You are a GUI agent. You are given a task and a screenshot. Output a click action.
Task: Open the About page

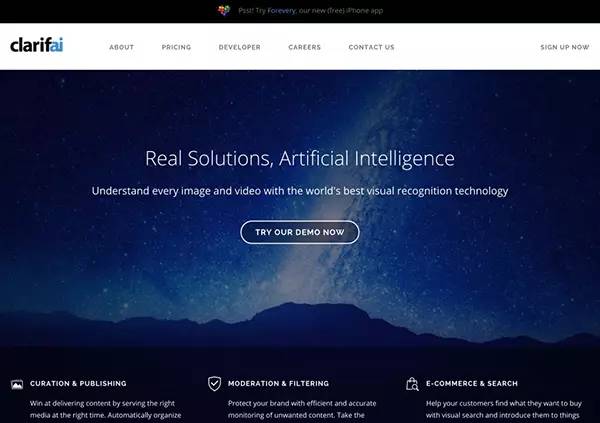(121, 47)
